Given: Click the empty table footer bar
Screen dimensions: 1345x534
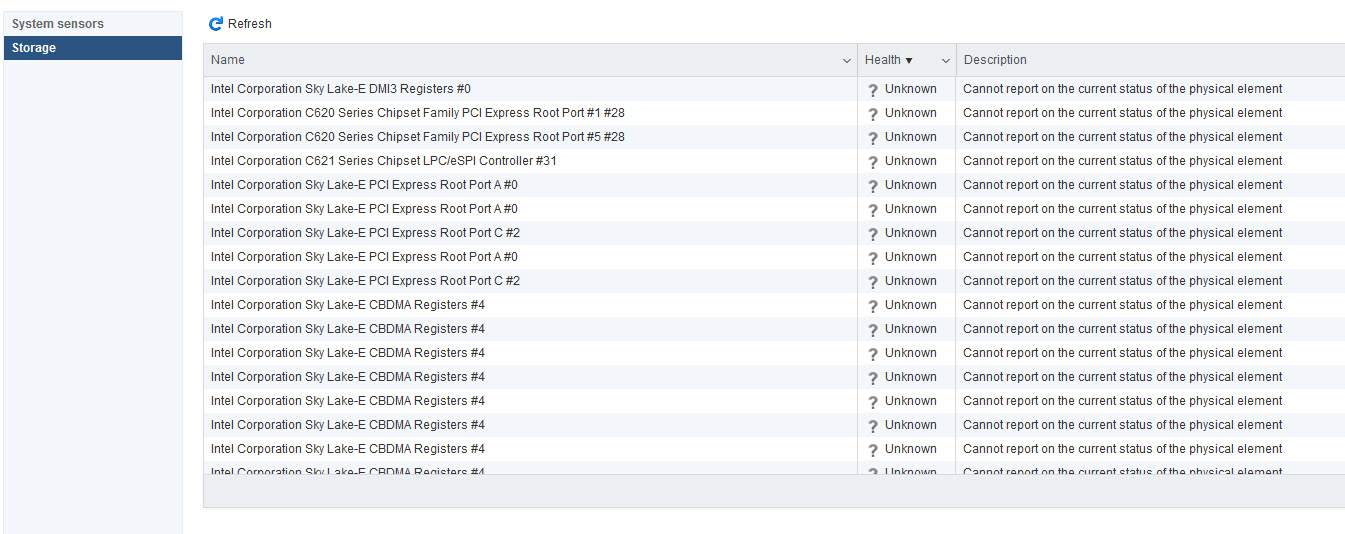Looking at the screenshot, I should [773, 491].
